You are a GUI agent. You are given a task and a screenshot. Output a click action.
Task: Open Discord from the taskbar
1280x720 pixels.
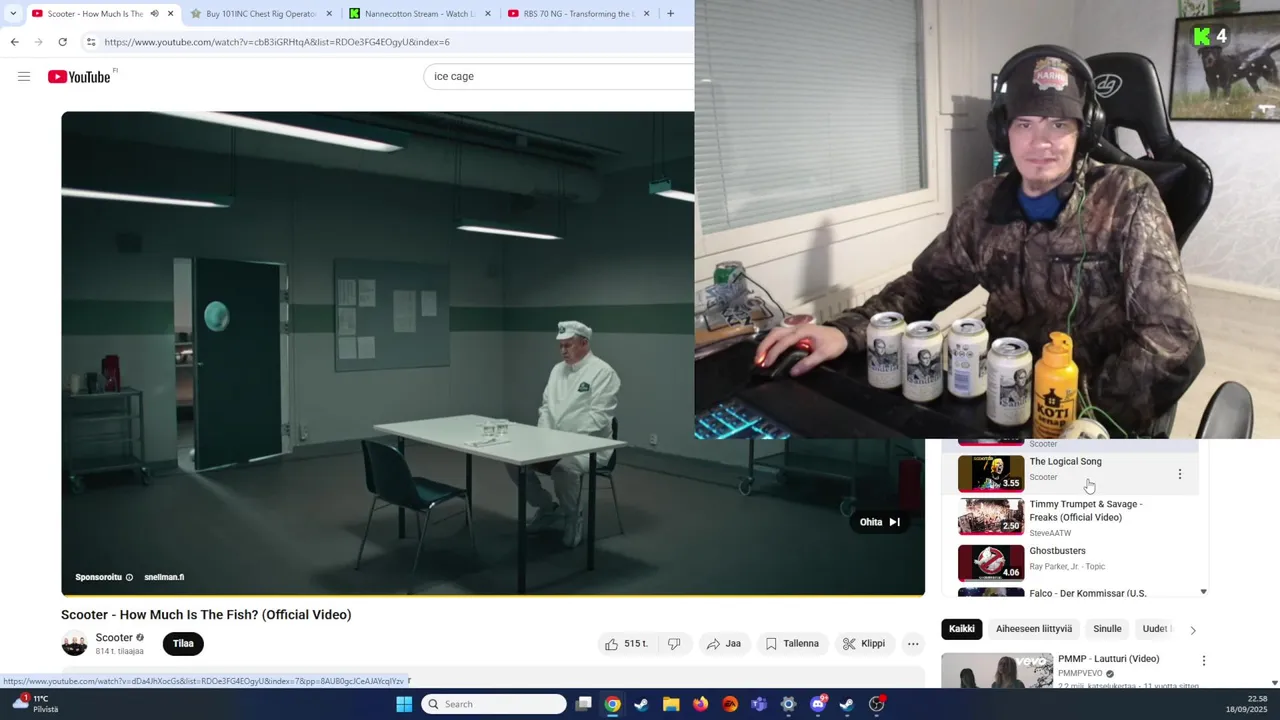[818, 704]
